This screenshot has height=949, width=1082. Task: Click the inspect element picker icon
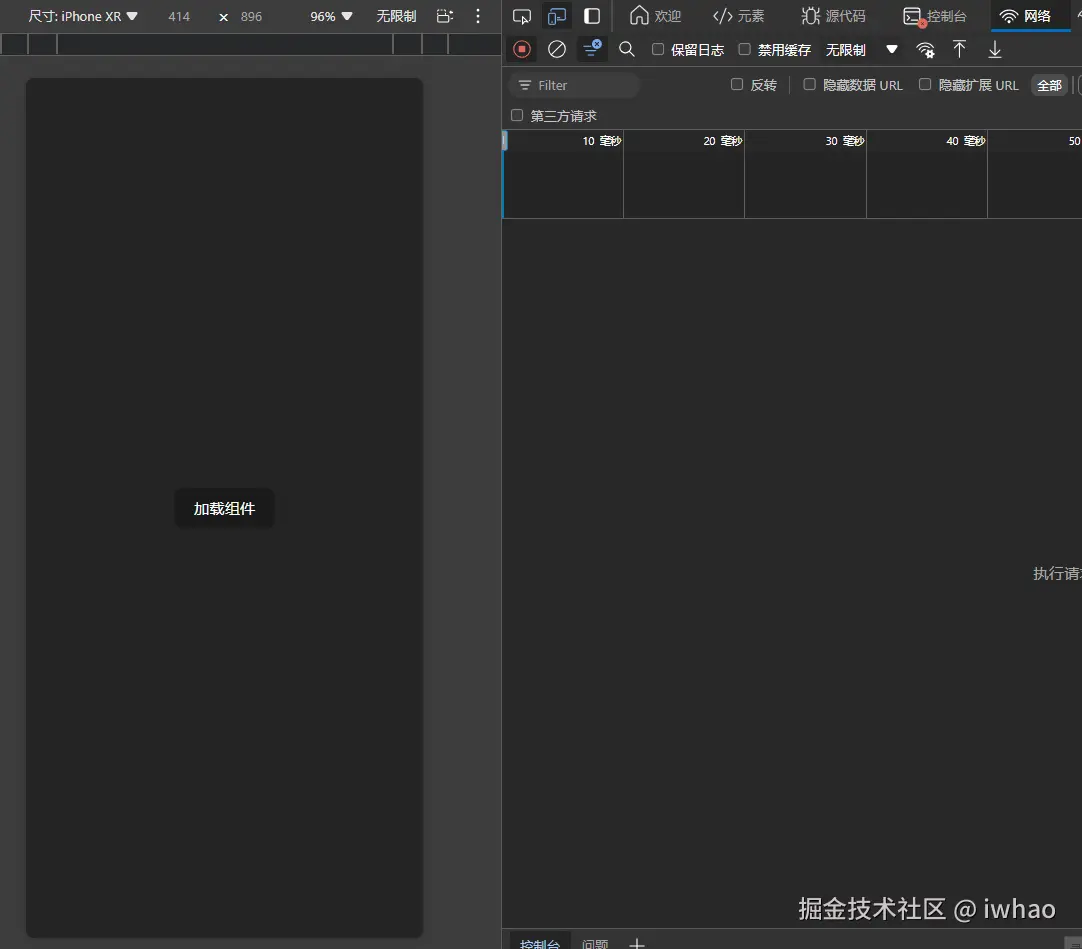pos(522,16)
